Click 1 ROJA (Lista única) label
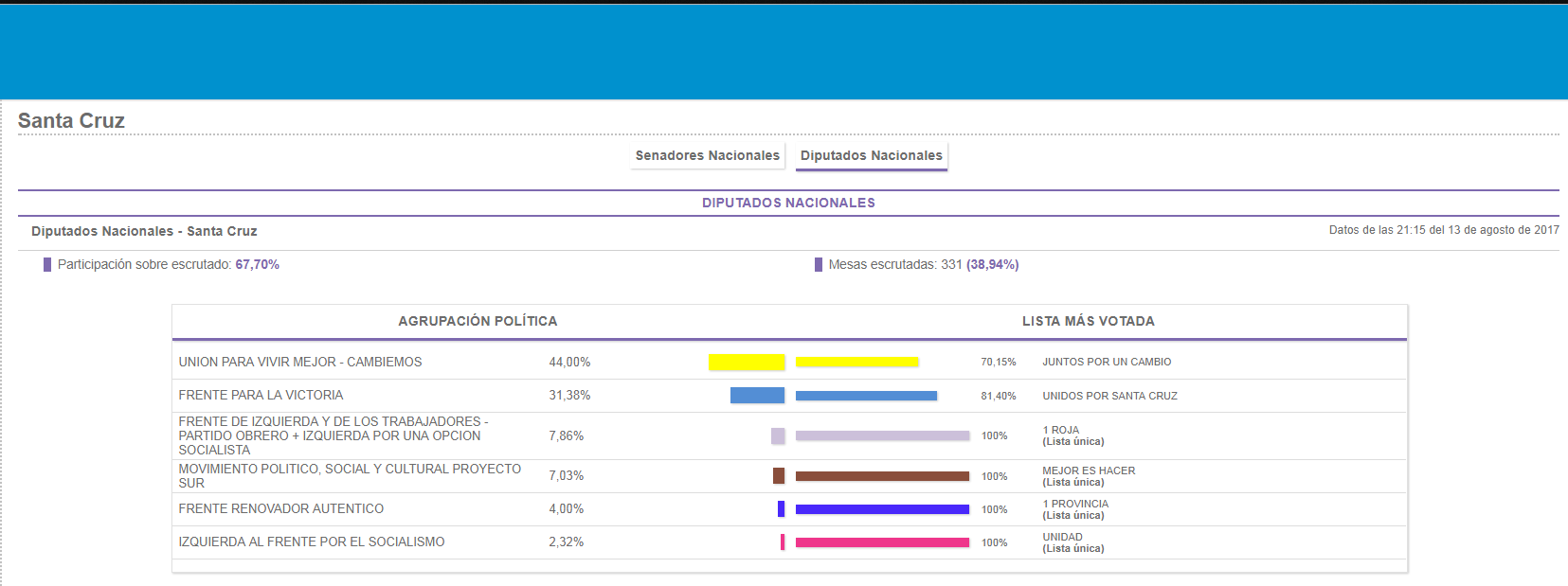Viewport: 1568px width, 586px height. pyautogui.click(x=1073, y=435)
